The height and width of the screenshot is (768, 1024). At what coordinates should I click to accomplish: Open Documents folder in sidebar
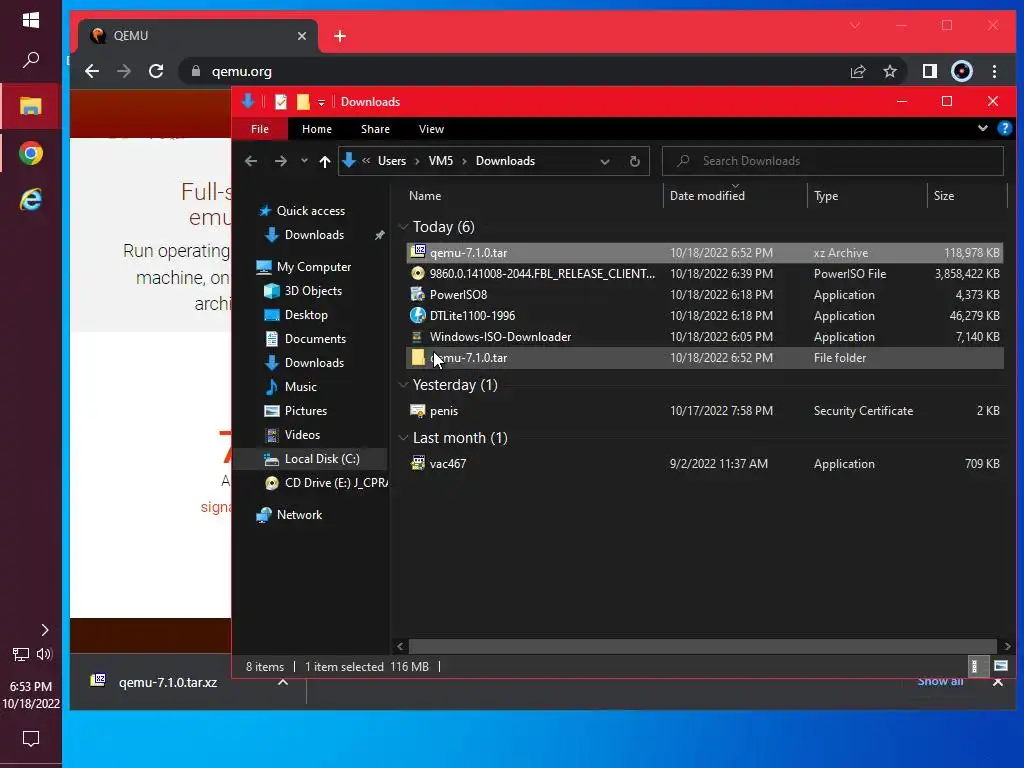(315, 339)
